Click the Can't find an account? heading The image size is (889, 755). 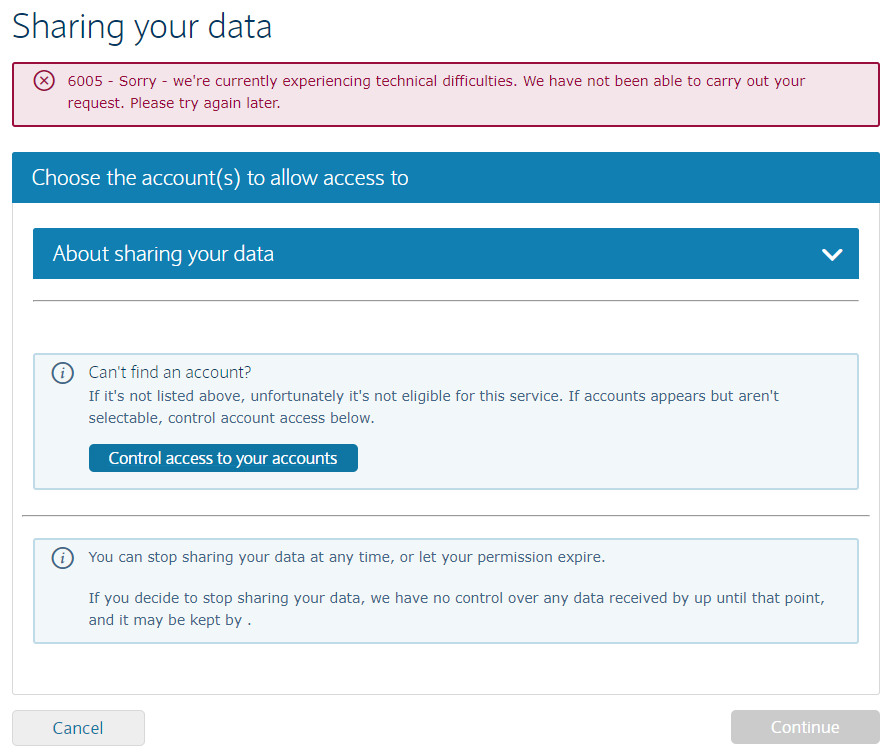(x=170, y=373)
